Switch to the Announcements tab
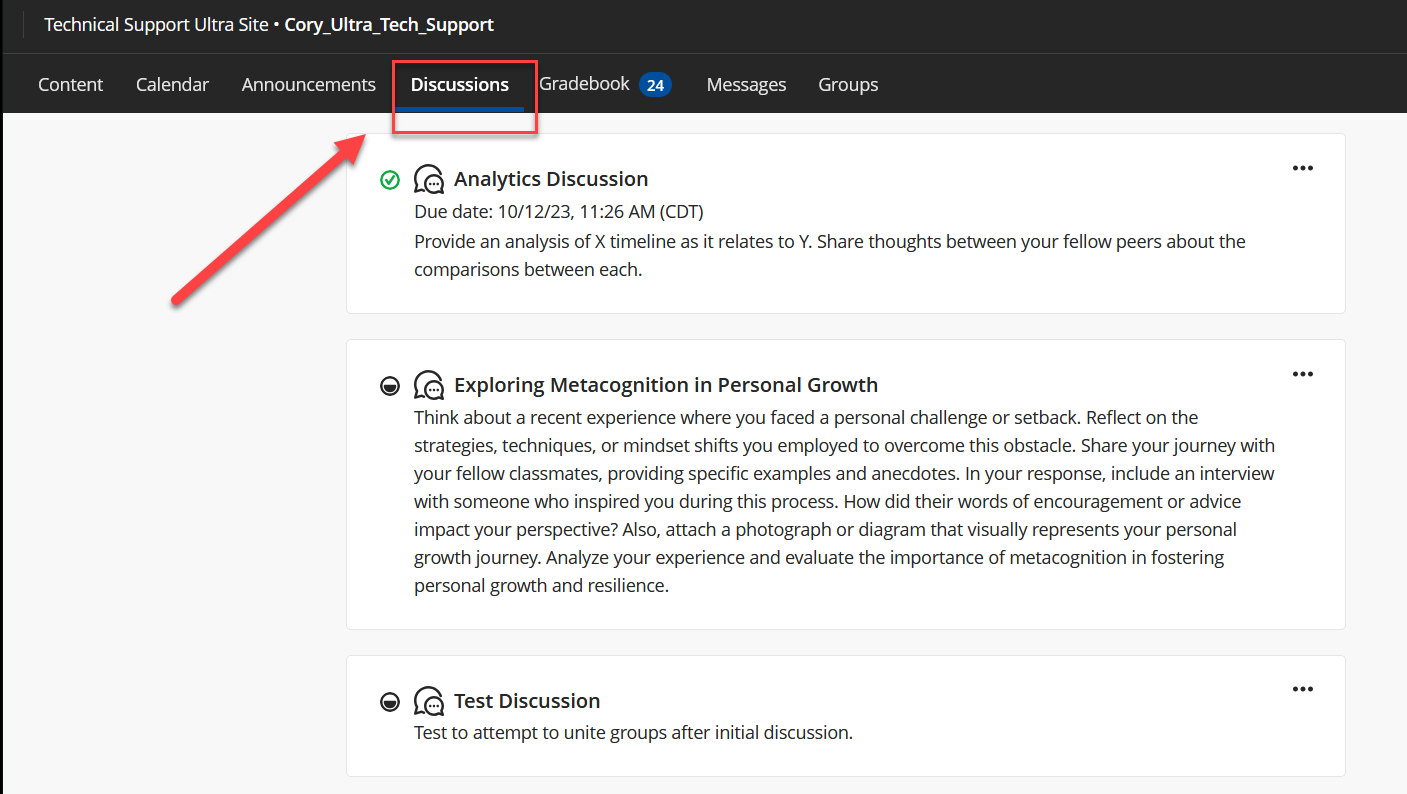 point(308,84)
